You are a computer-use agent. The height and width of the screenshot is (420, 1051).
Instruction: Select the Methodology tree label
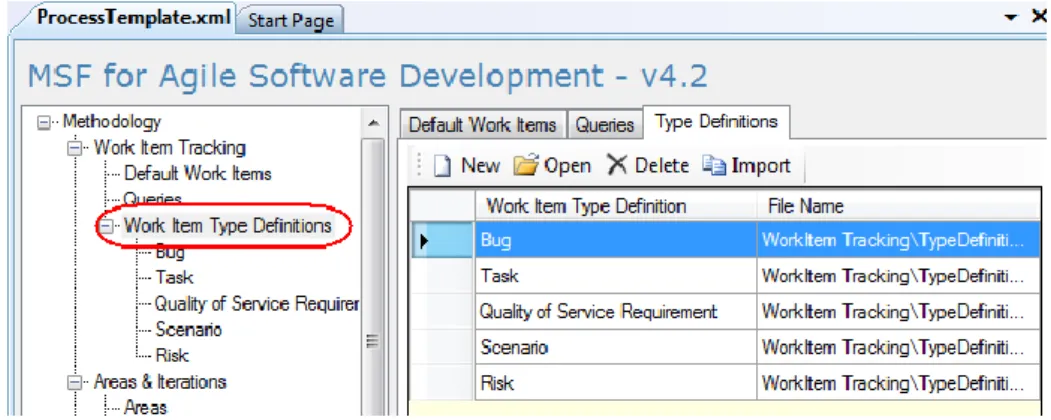[x=112, y=123]
